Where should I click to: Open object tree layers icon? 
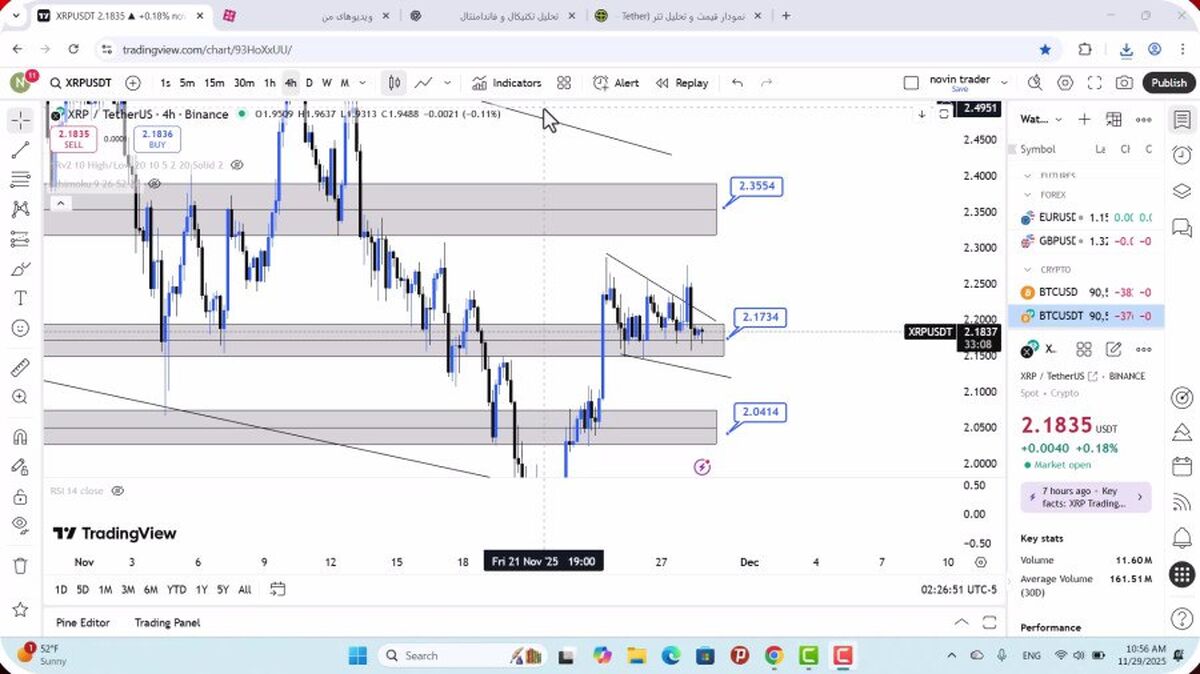[x=1182, y=191]
